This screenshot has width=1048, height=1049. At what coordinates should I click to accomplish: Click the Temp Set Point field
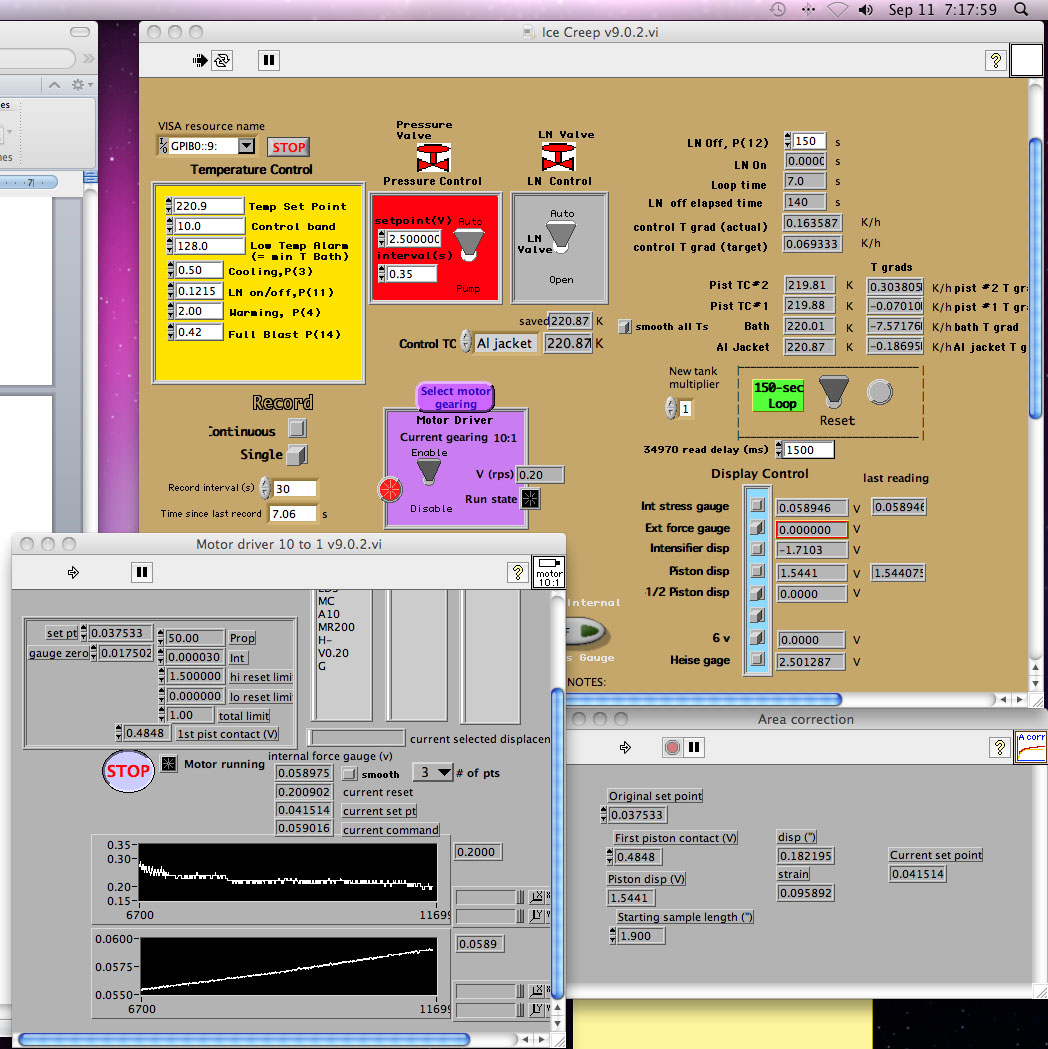click(208, 206)
